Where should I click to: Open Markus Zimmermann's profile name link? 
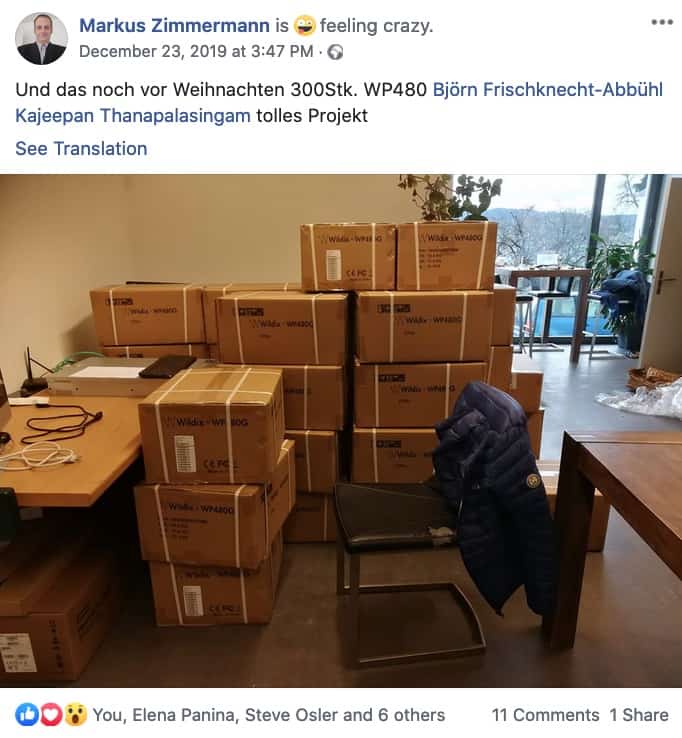(x=174, y=25)
